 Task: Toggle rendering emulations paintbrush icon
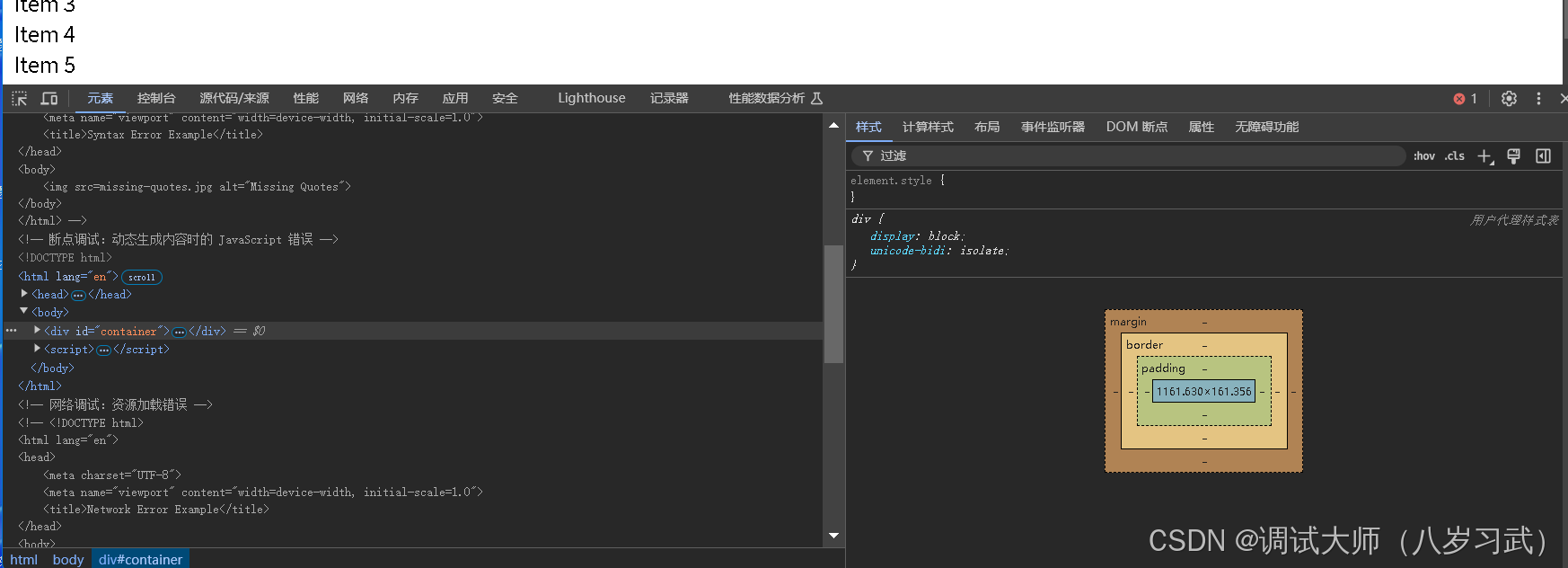1514,156
